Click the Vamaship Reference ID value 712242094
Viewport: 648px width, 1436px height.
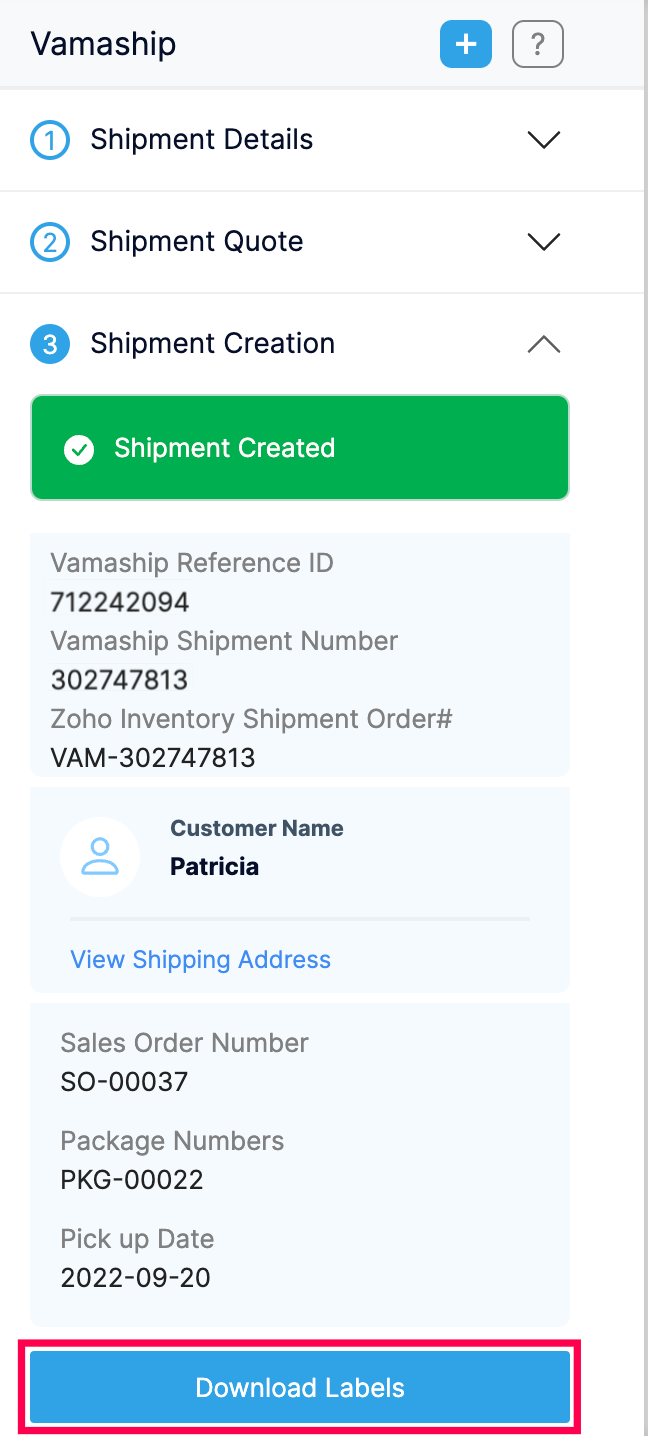click(x=120, y=602)
